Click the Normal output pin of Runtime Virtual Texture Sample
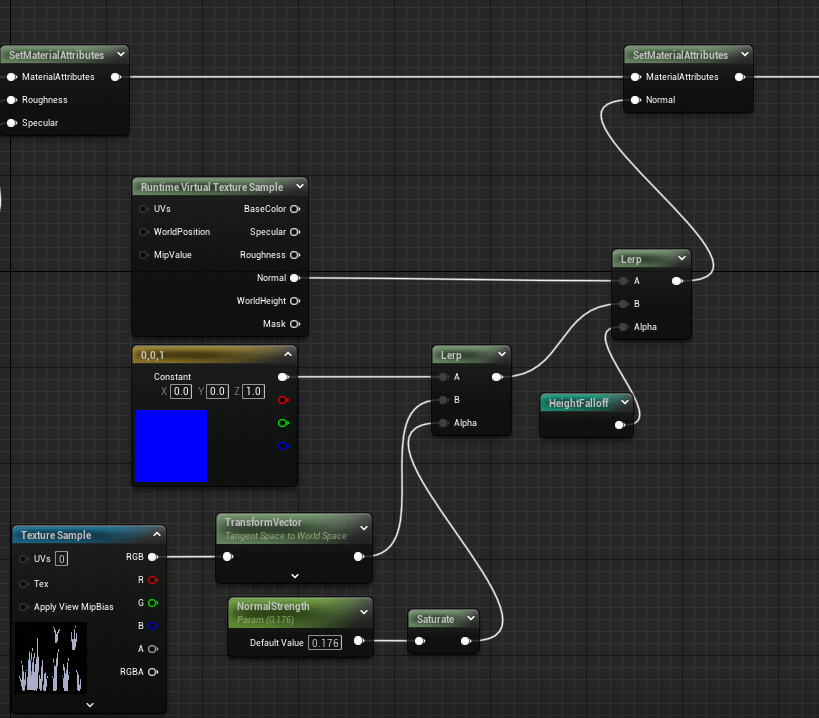Screen dimensions: 819x718 [x=295, y=278]
